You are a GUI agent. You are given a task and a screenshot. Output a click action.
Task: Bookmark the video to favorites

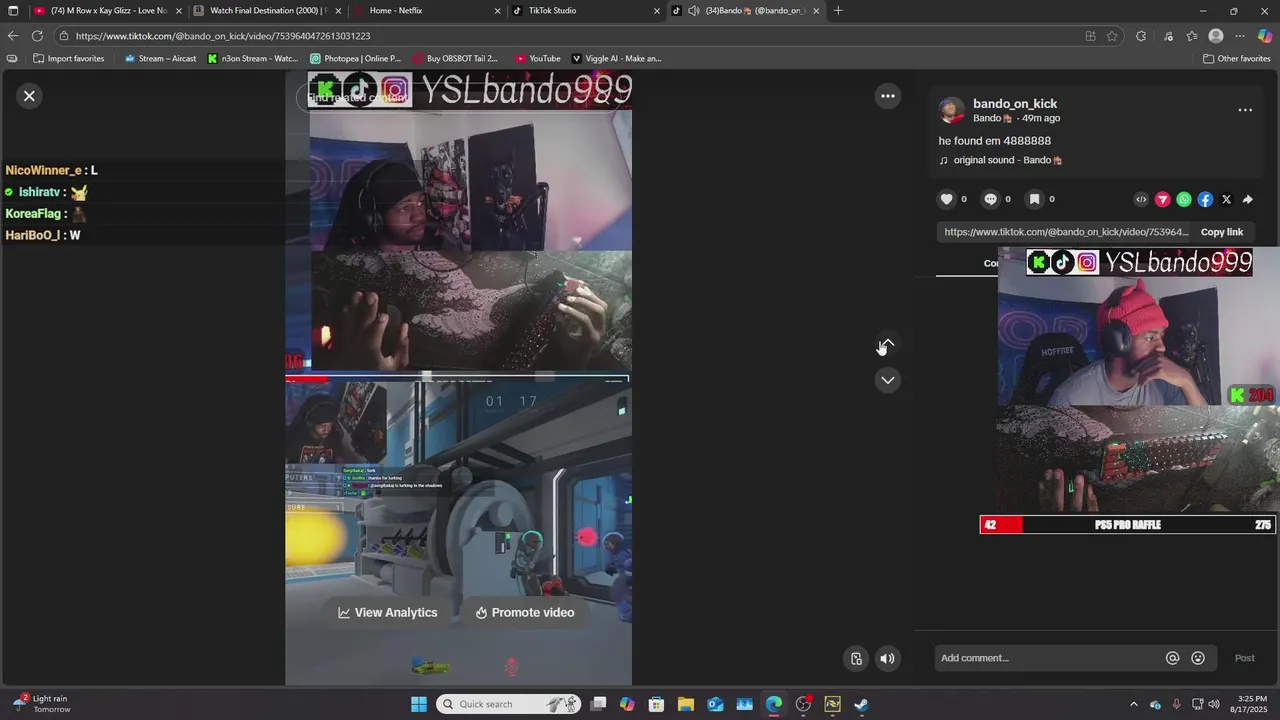(x=1034, y=199)
